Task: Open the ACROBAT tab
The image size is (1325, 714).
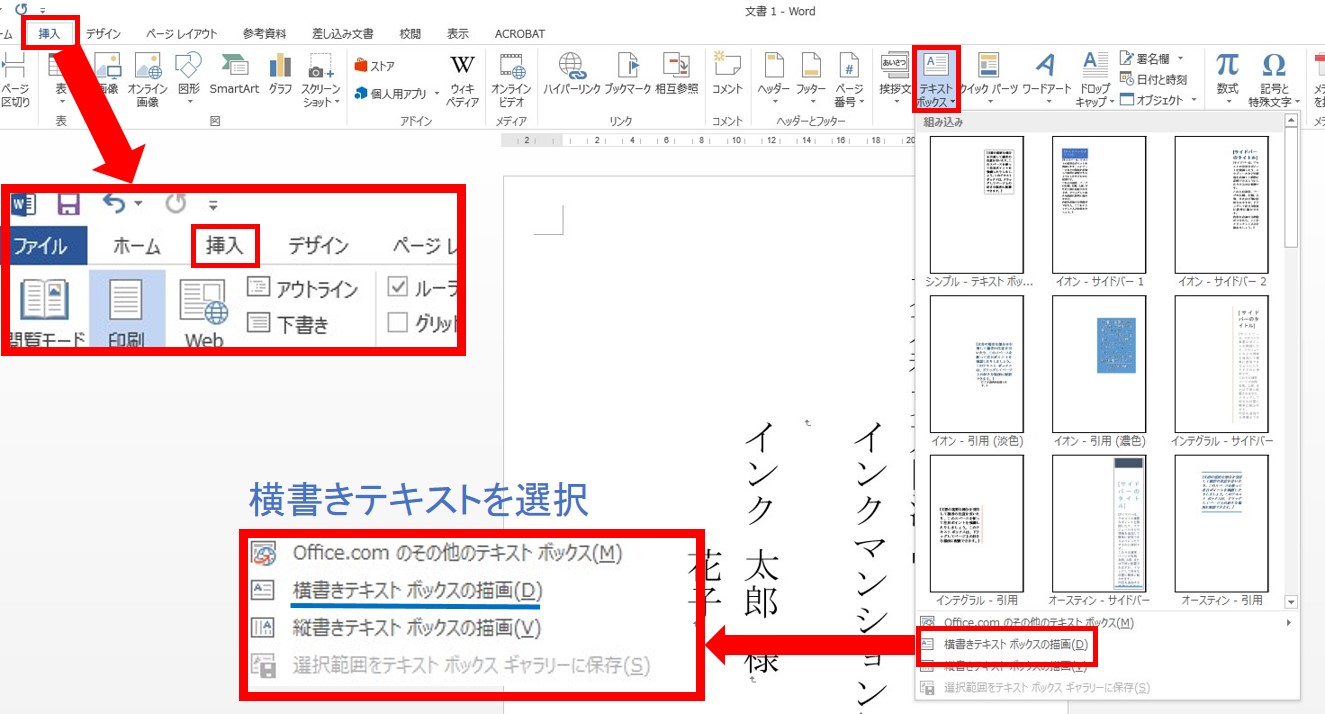Action: 520,33
